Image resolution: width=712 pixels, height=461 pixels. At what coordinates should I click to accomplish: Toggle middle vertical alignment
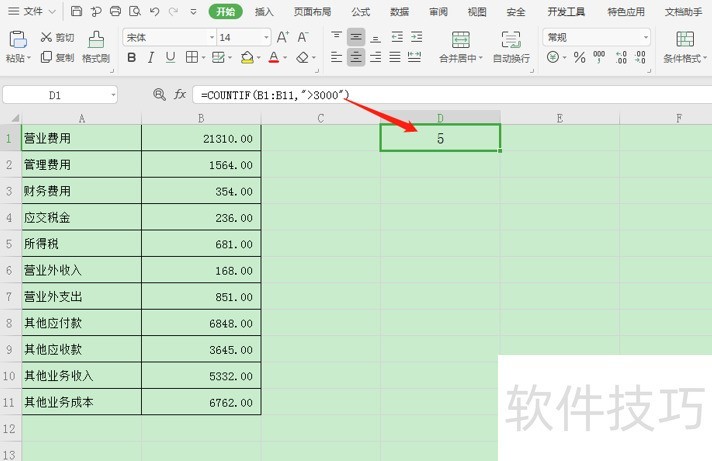(x=356, y=37)
